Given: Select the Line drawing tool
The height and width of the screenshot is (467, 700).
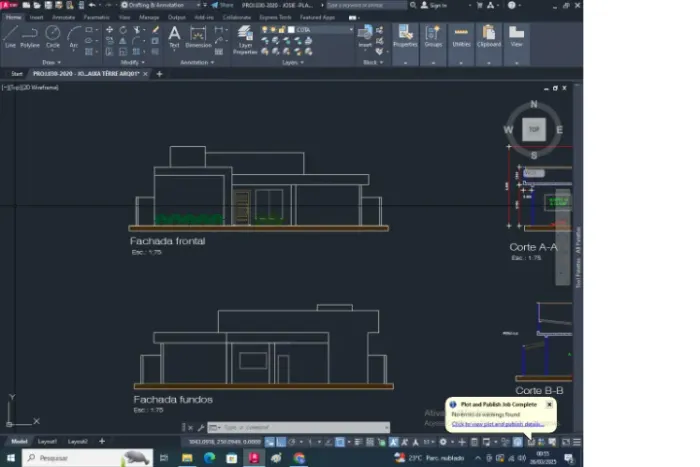Looking at the screenshot, I should (10, 37).
